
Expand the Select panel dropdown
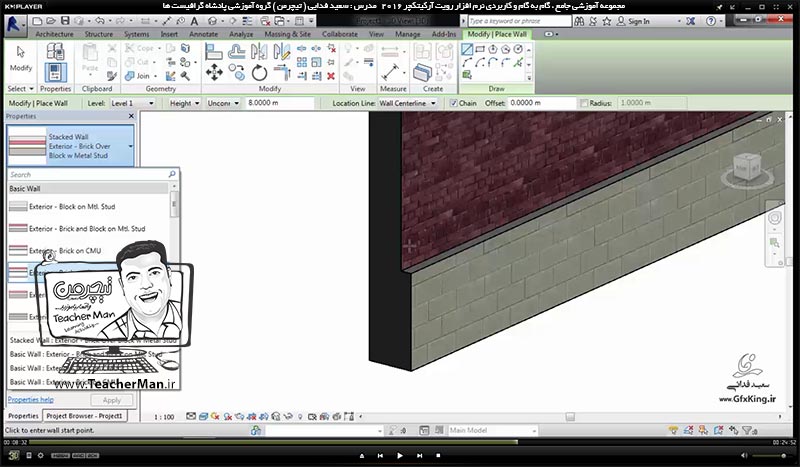(x=20, y=89)
